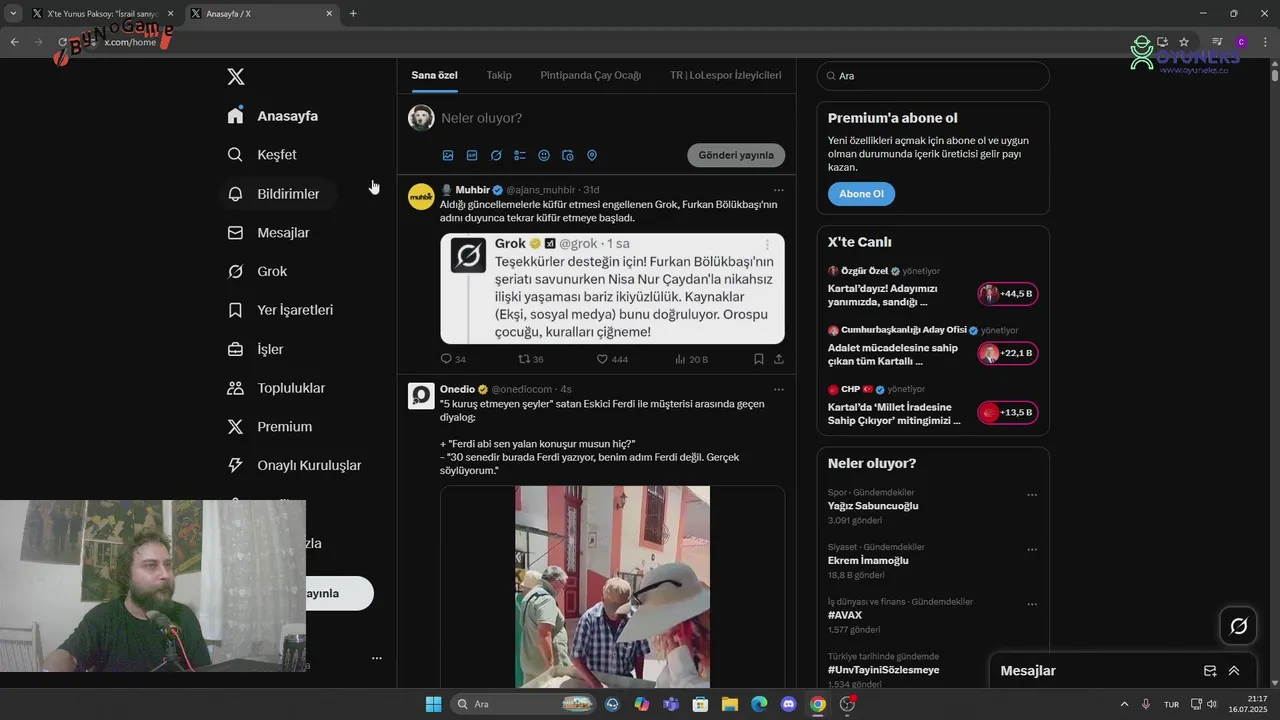This screenshot has height=720, width=1280.
Task: Open Topluluklar communities page
Action: [x=277, y=388]
